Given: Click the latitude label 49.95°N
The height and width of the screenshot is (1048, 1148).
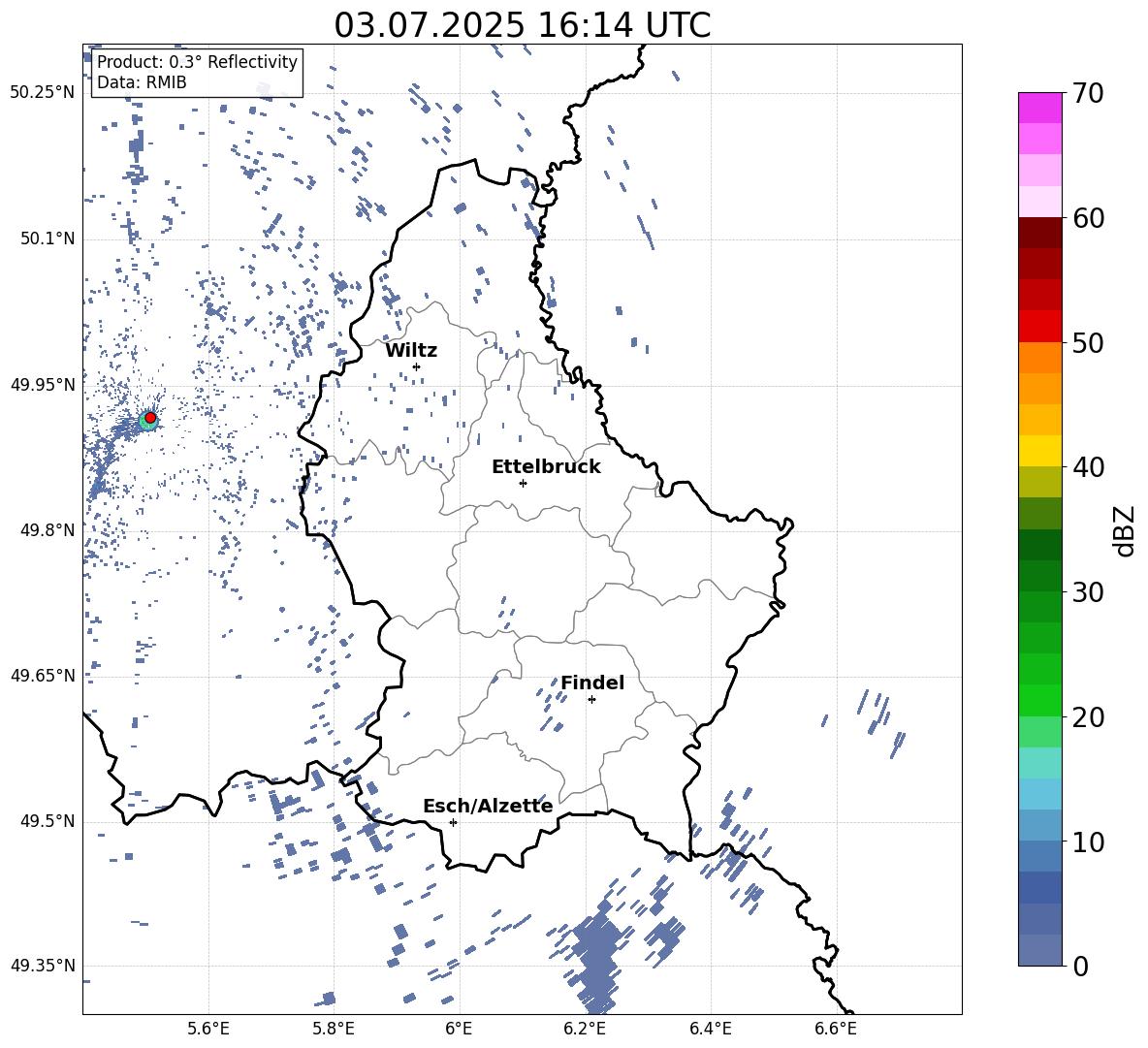Looking at the screenshot, I should 42,385.
